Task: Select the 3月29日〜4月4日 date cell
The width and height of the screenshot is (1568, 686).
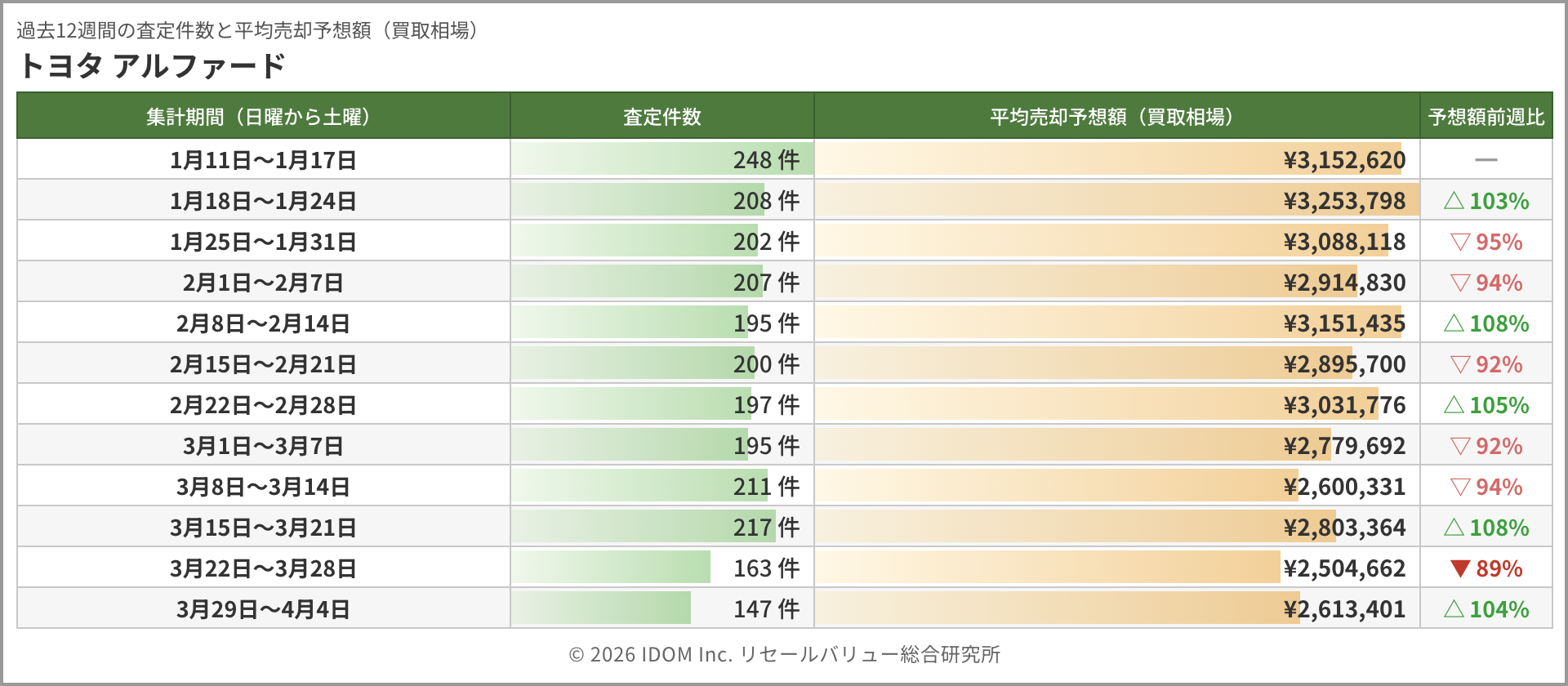Action: [x=263, y=609]
